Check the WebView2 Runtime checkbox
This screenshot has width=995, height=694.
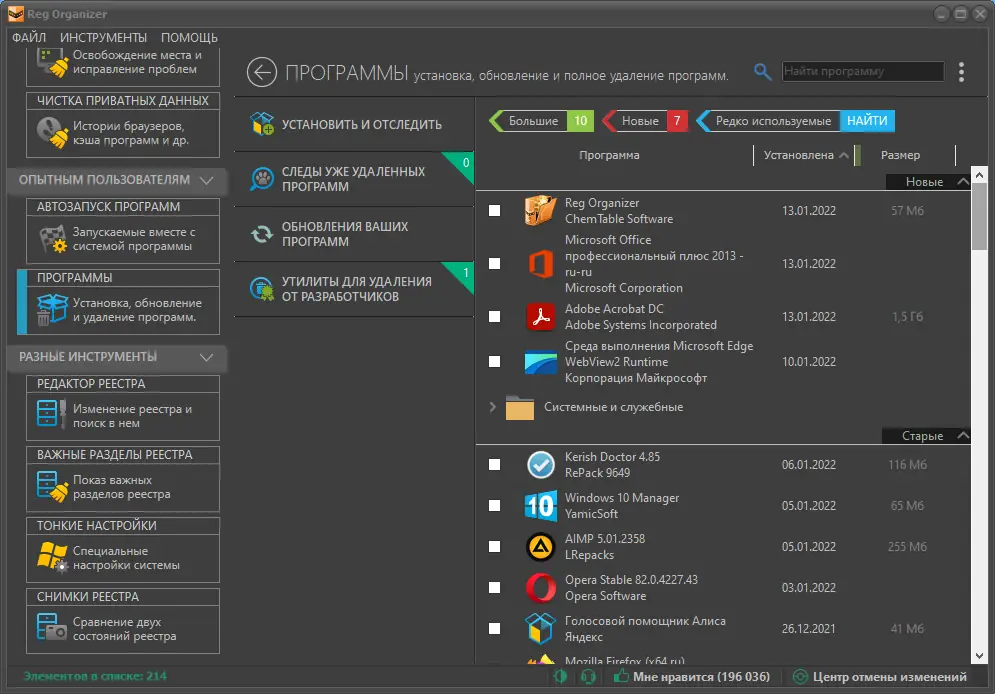(494, 362)
